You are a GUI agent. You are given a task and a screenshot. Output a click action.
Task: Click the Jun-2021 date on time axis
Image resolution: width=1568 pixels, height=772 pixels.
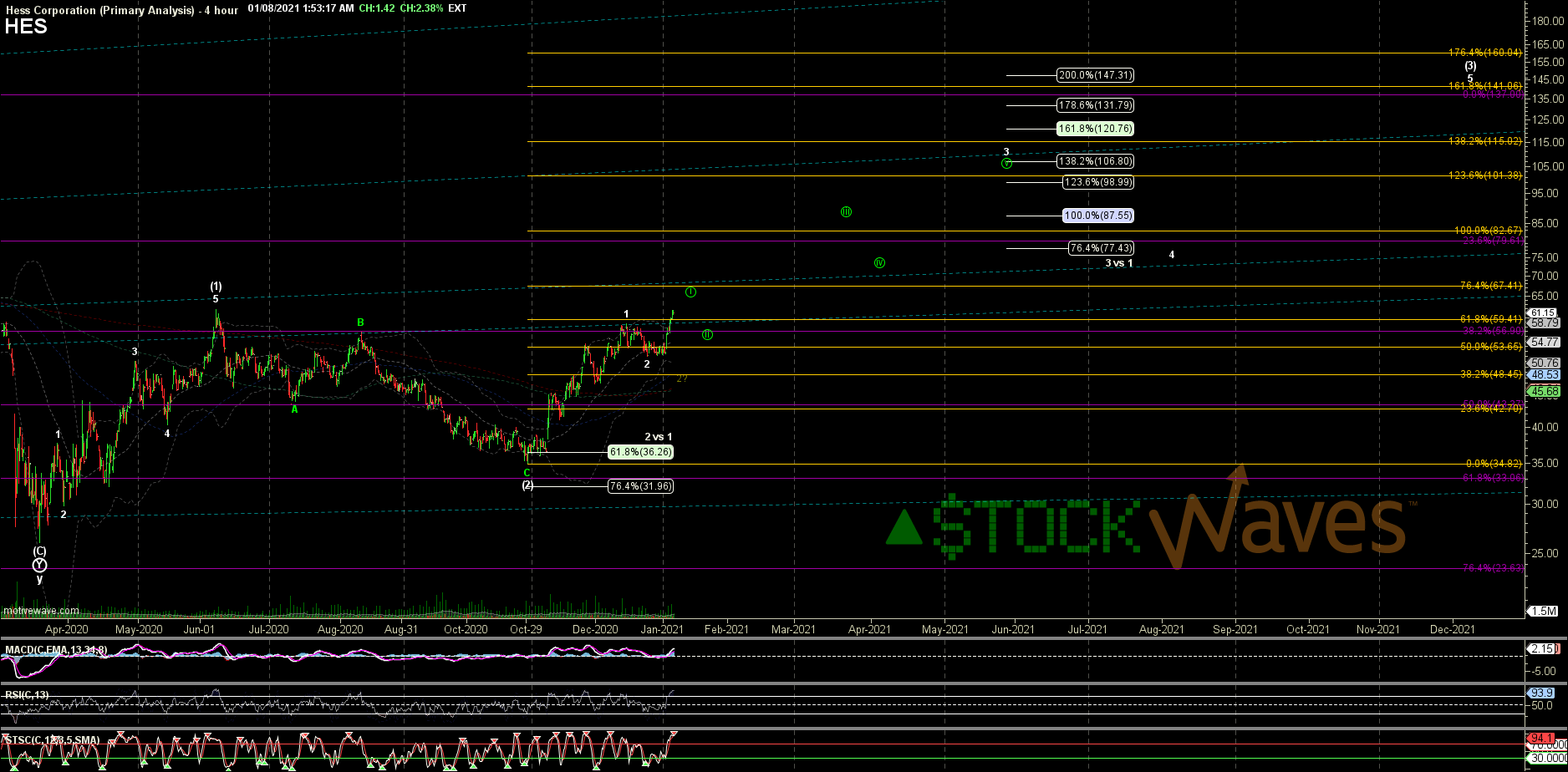[1013, 629]
